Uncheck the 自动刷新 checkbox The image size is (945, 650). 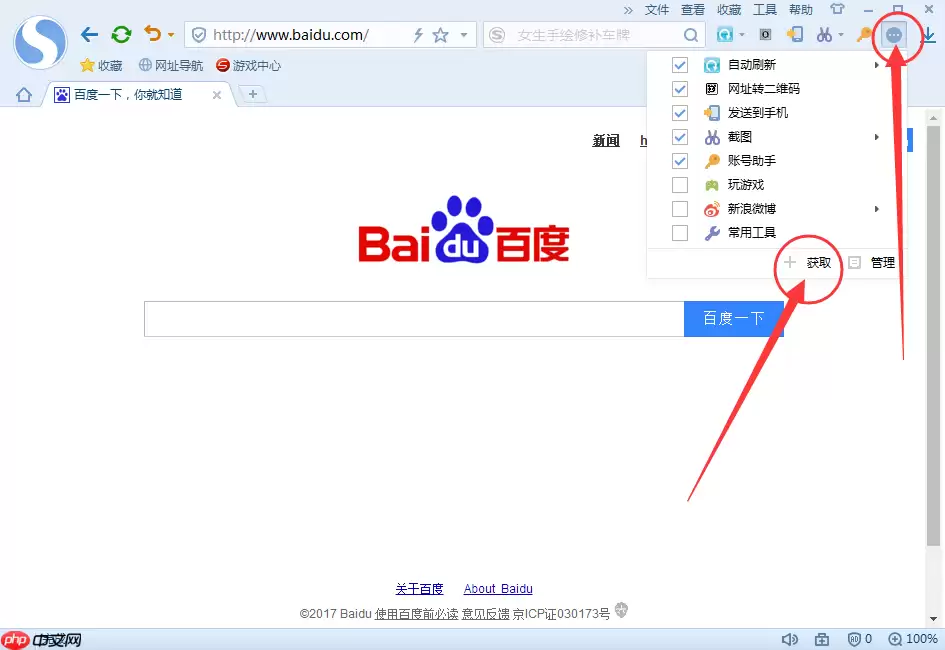[x=680, y=65]
